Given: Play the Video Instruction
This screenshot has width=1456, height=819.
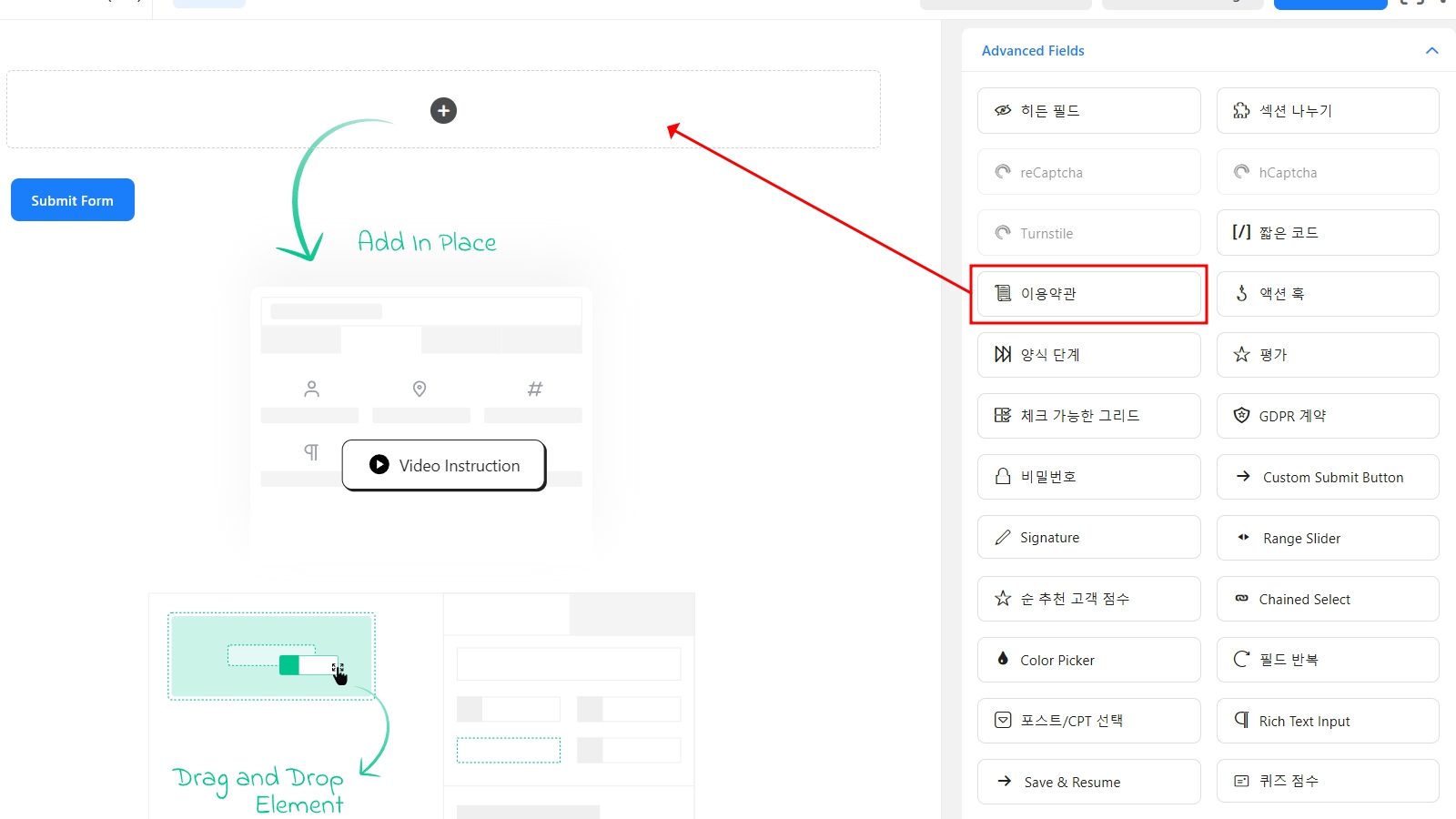Looking at the screenshot, I should click(x=444, y=465).
